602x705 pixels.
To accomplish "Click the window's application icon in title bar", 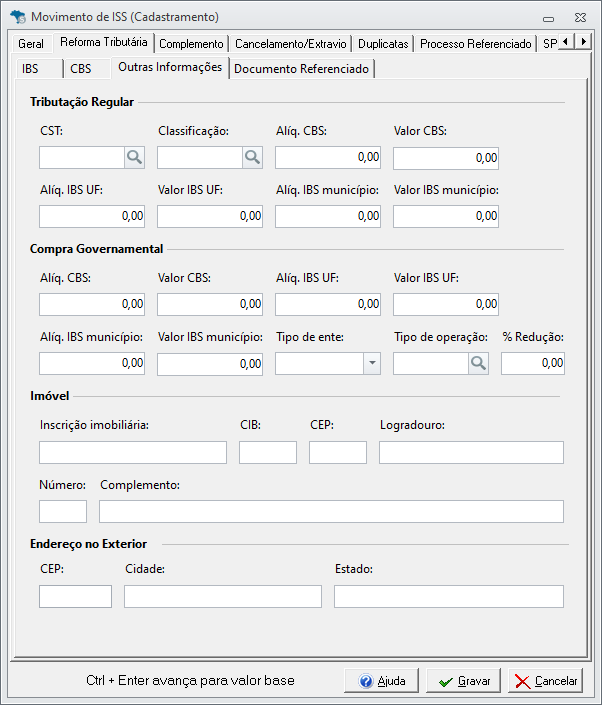I will [17, 17].
